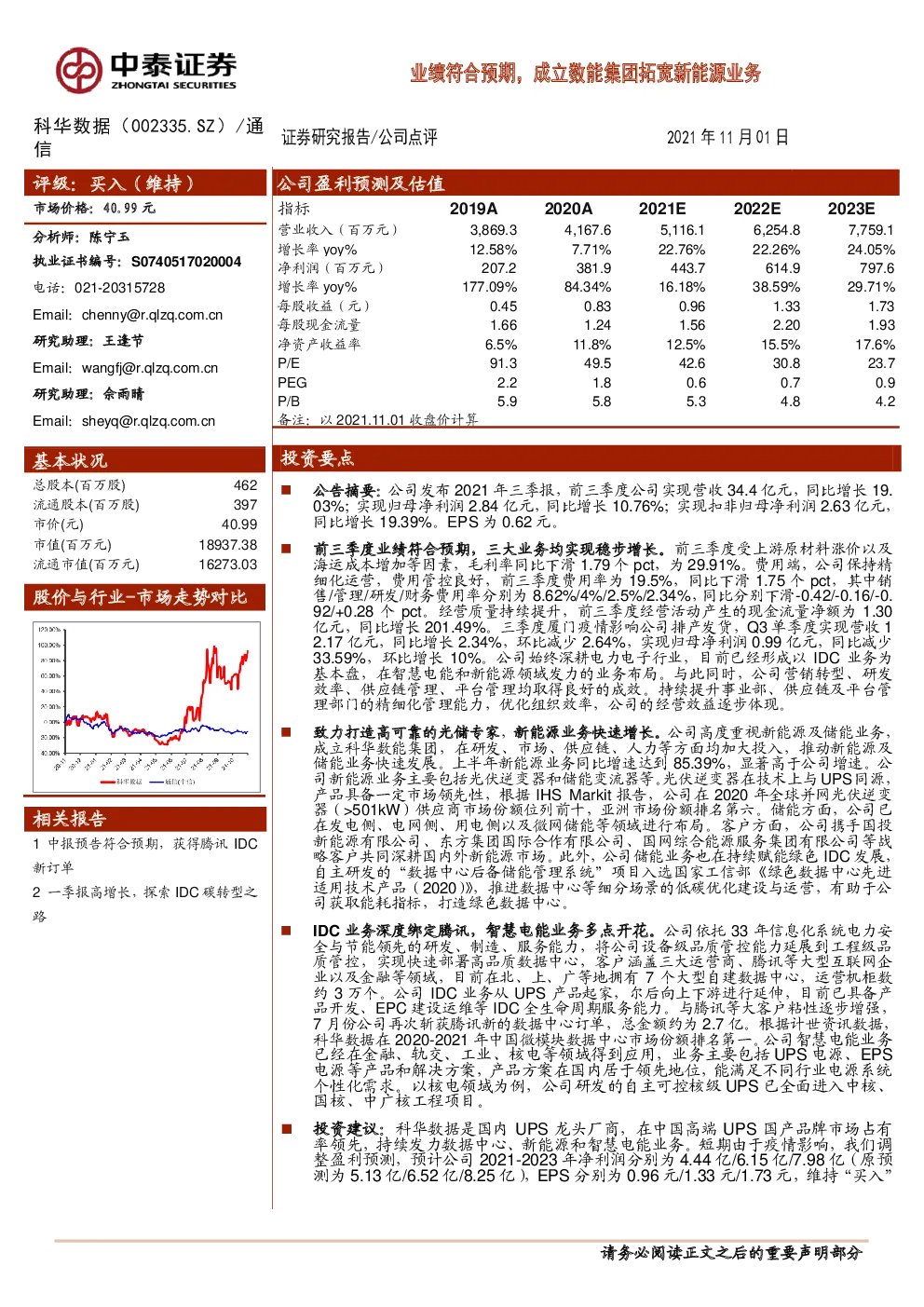The image size is (924, 1307).
Task: Click the 评级：买入（维持） header
Action: tap(144, 184)
